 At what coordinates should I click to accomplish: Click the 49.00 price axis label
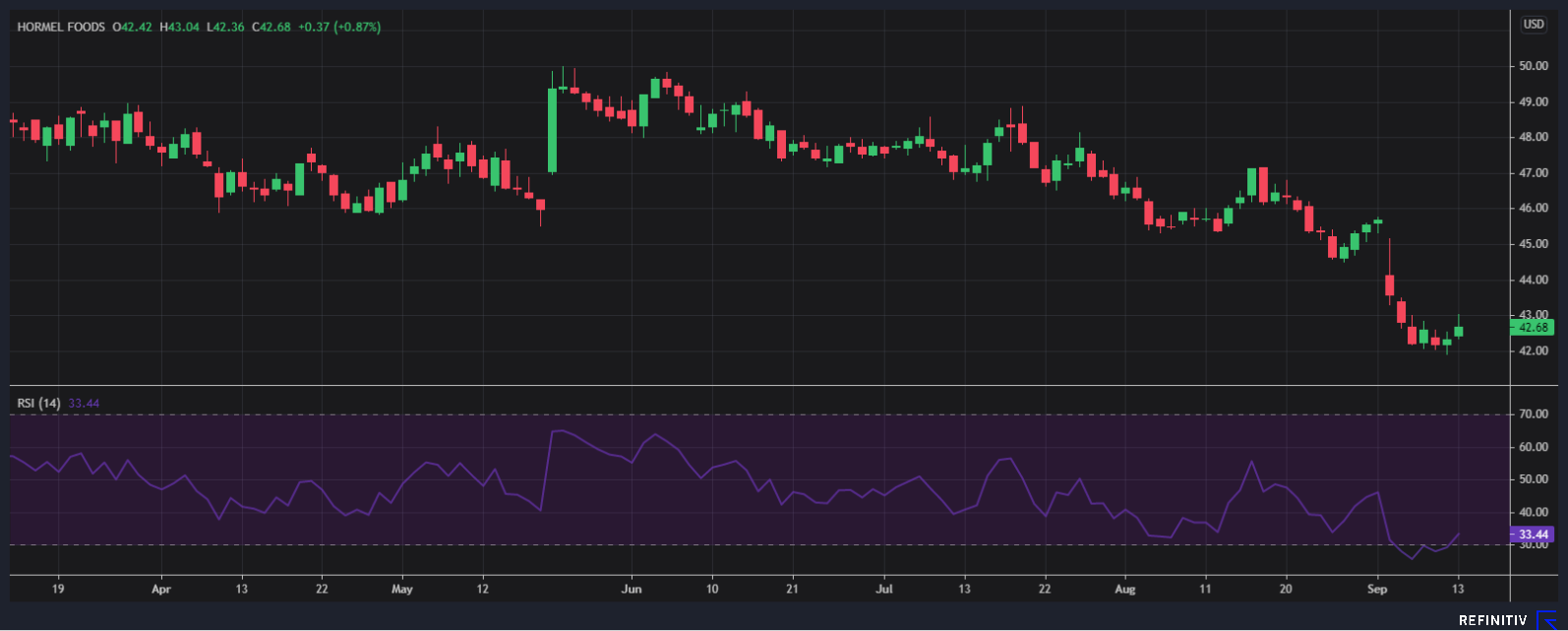point(1534,101)
